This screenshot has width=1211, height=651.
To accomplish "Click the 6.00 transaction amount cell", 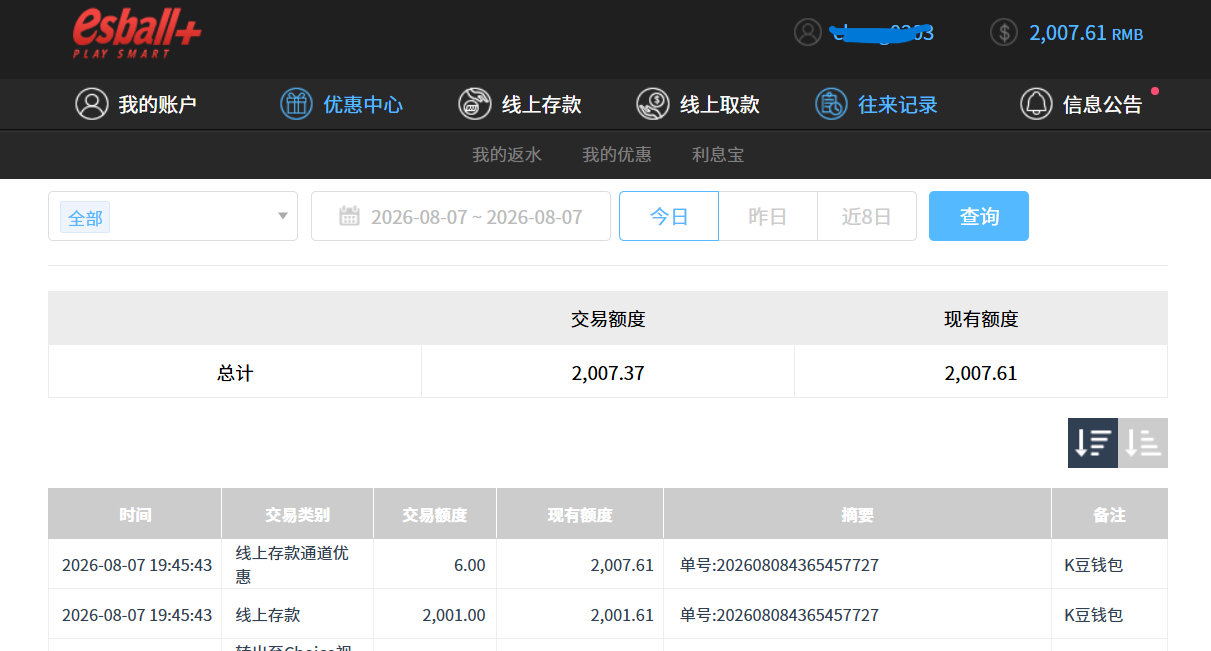I will [x=435, y=565].
